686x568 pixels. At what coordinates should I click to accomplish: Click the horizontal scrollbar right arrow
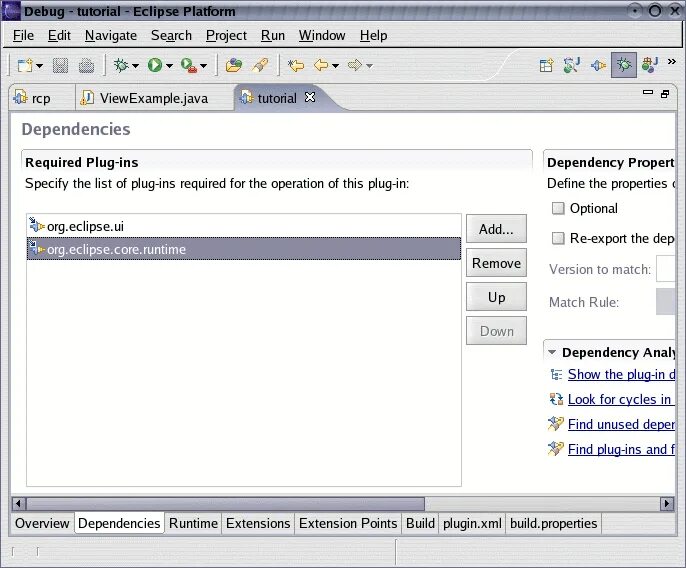[x=666, y=503]
